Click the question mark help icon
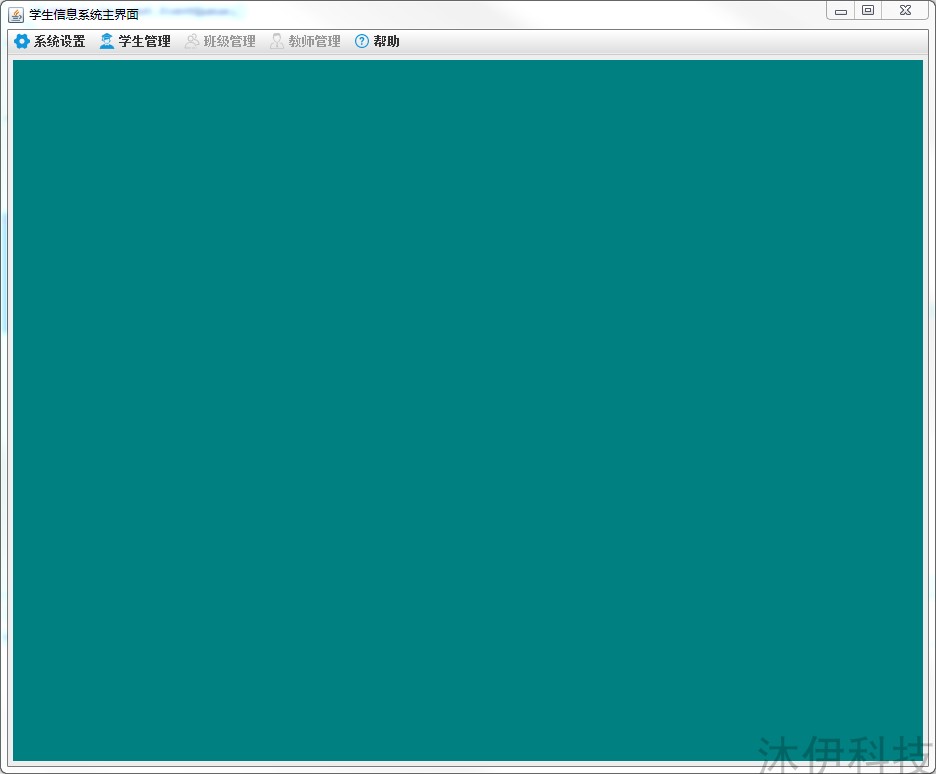Viewport: 936px width, 774px height. point(362,41)
